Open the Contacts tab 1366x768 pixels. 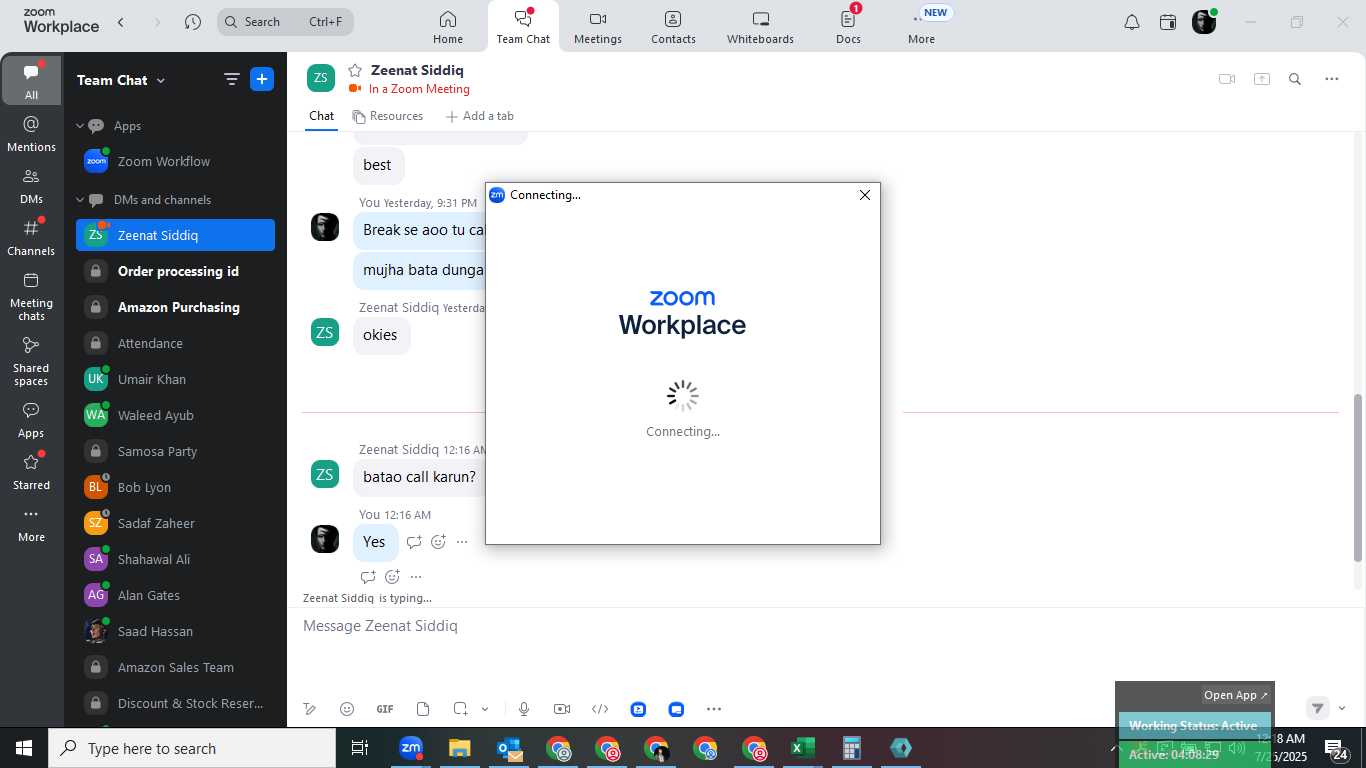point(673,27)
